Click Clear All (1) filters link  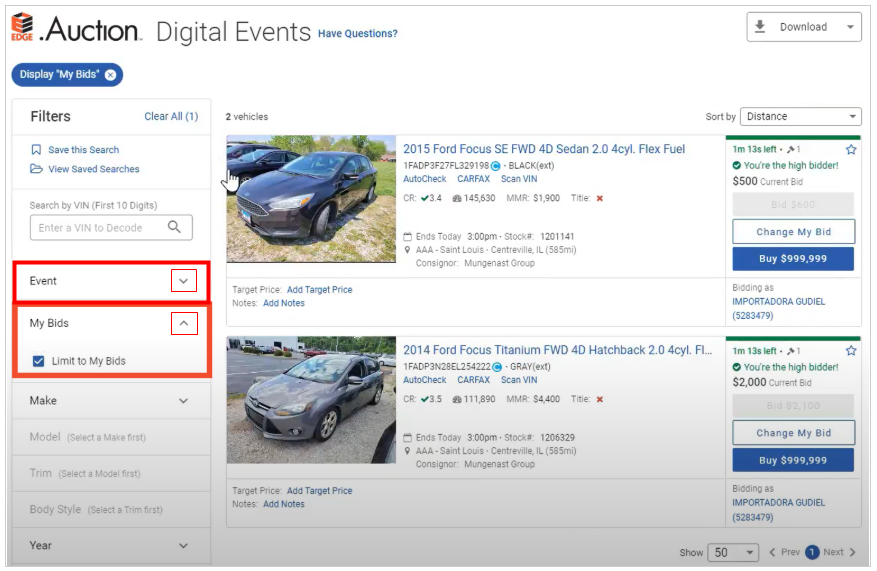tap(171, 116)
